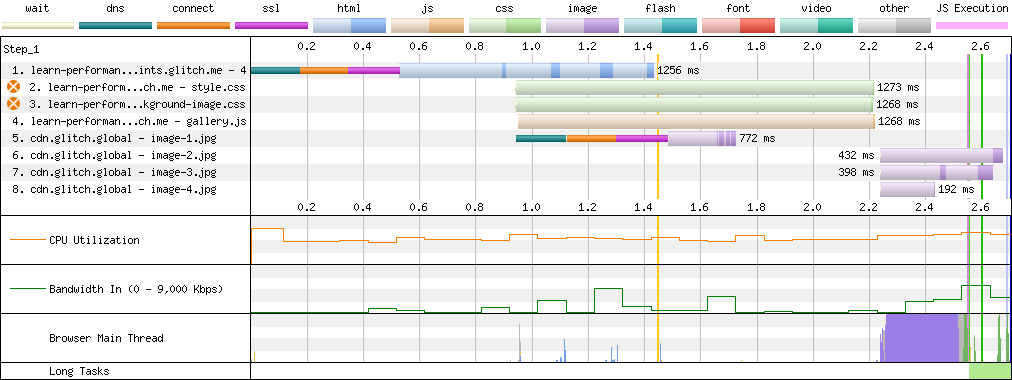Click the dns legend color swatch
Viewport: 1012px width, 380px height.
[116, 26]
